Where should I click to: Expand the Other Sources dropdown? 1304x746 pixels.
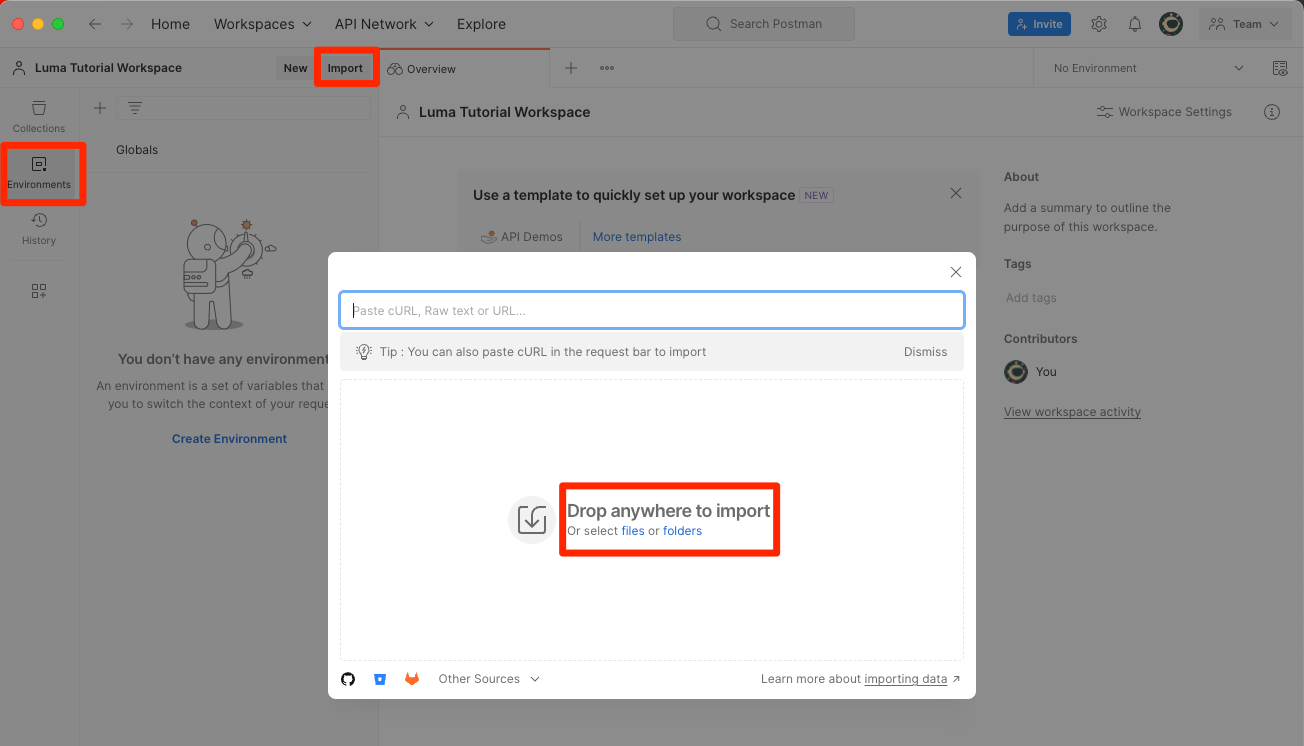489,679
